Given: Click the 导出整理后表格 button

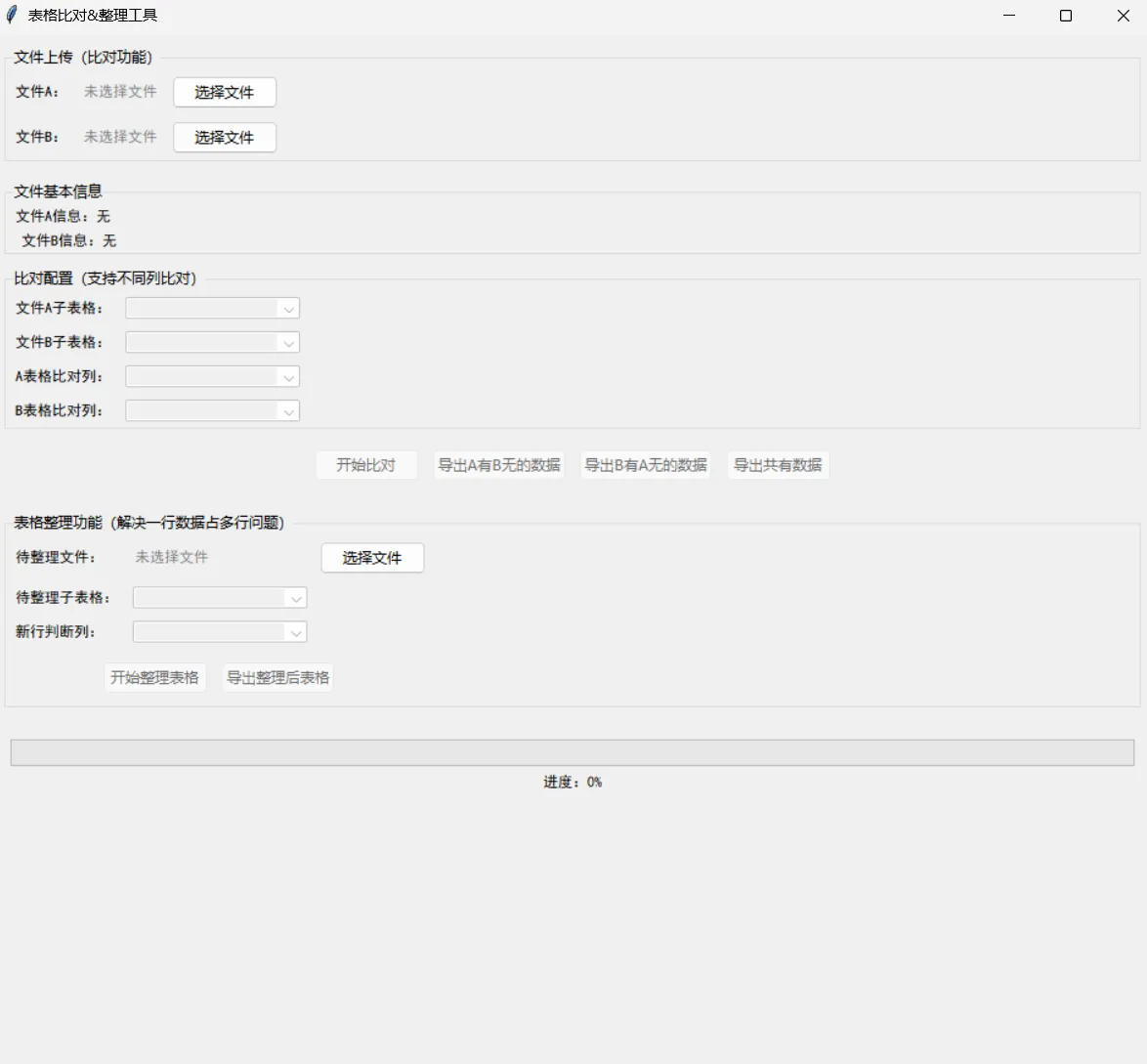Looking at the screenshot, I should [278, 678].
